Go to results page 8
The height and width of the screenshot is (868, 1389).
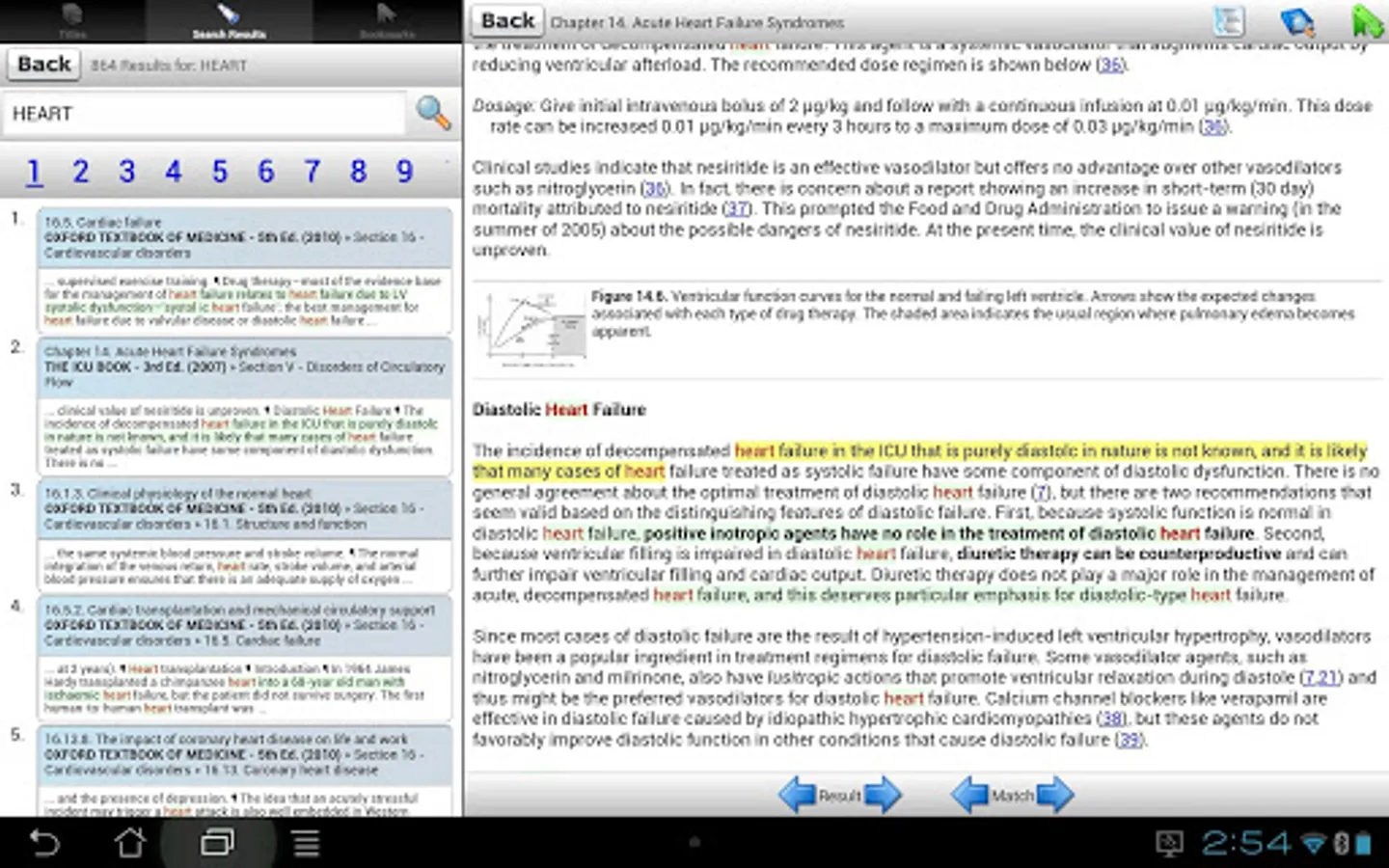tap(358, 172)
